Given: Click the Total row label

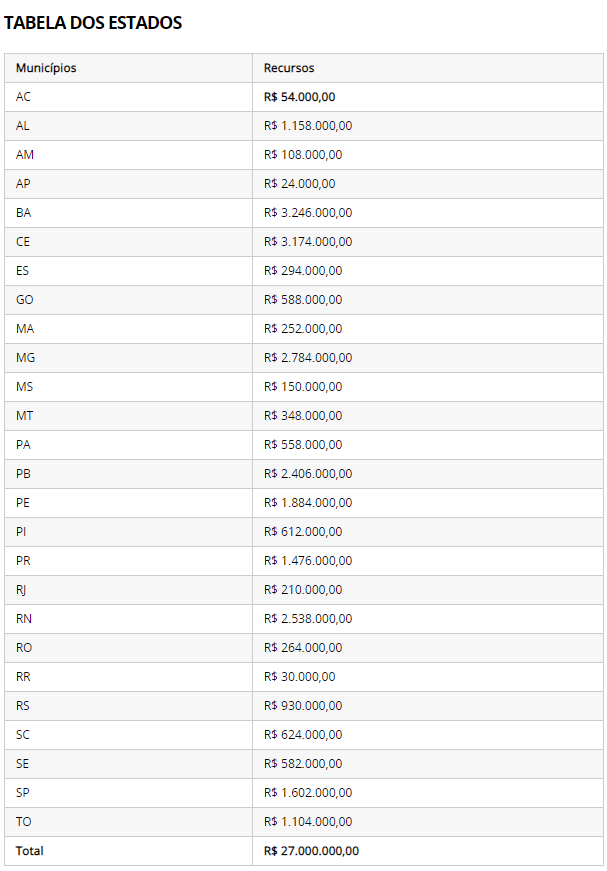Looking at the screenshot, I should 29,851.
